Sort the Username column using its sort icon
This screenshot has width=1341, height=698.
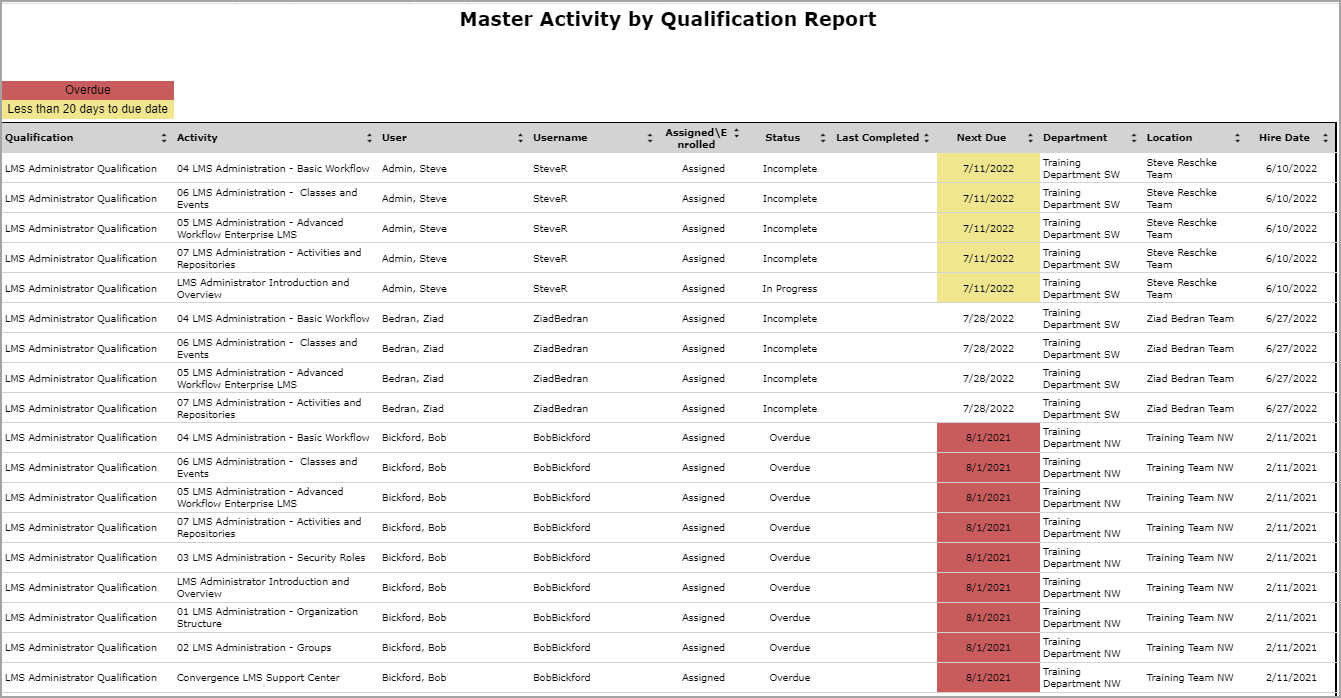650,137
